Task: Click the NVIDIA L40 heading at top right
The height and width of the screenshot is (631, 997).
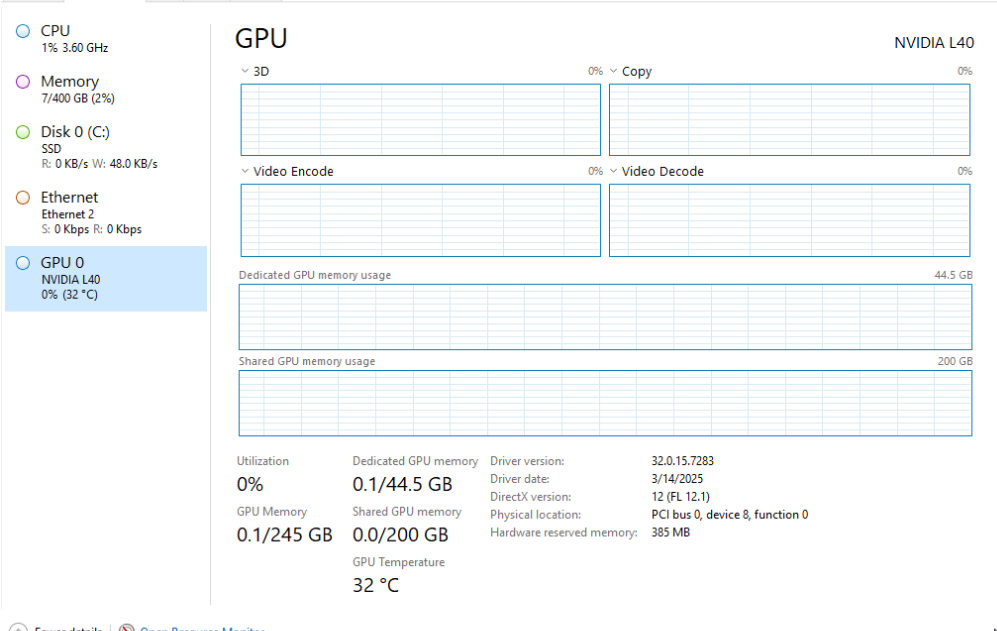Action: tap(933, 43)
